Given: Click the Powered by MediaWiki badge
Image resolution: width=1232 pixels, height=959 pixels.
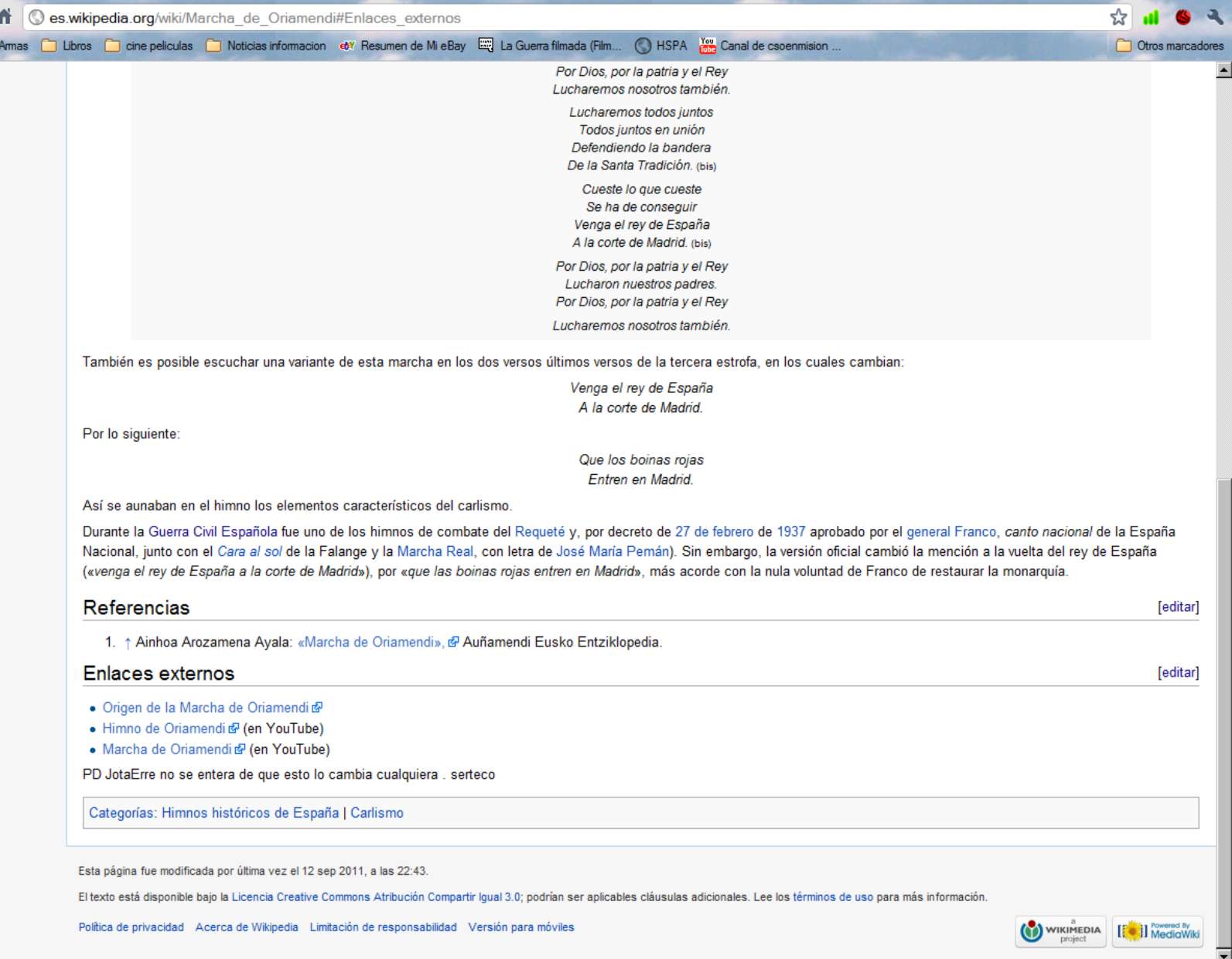Looking at the screenshot, I should [1158, 931].
